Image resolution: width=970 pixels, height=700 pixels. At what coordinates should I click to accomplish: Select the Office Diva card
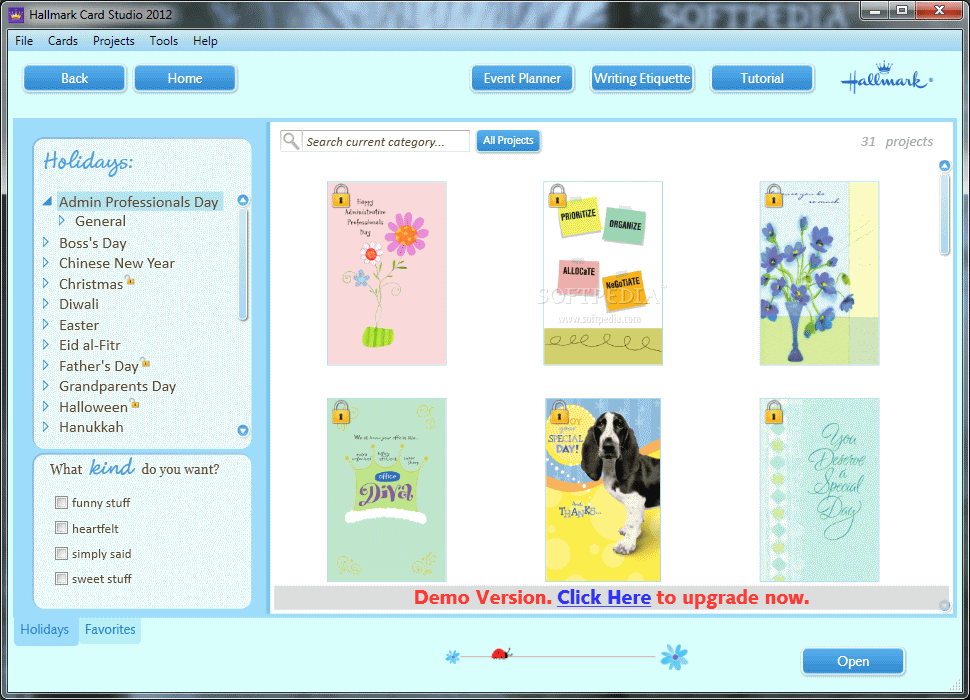click(x=387, y=490)
